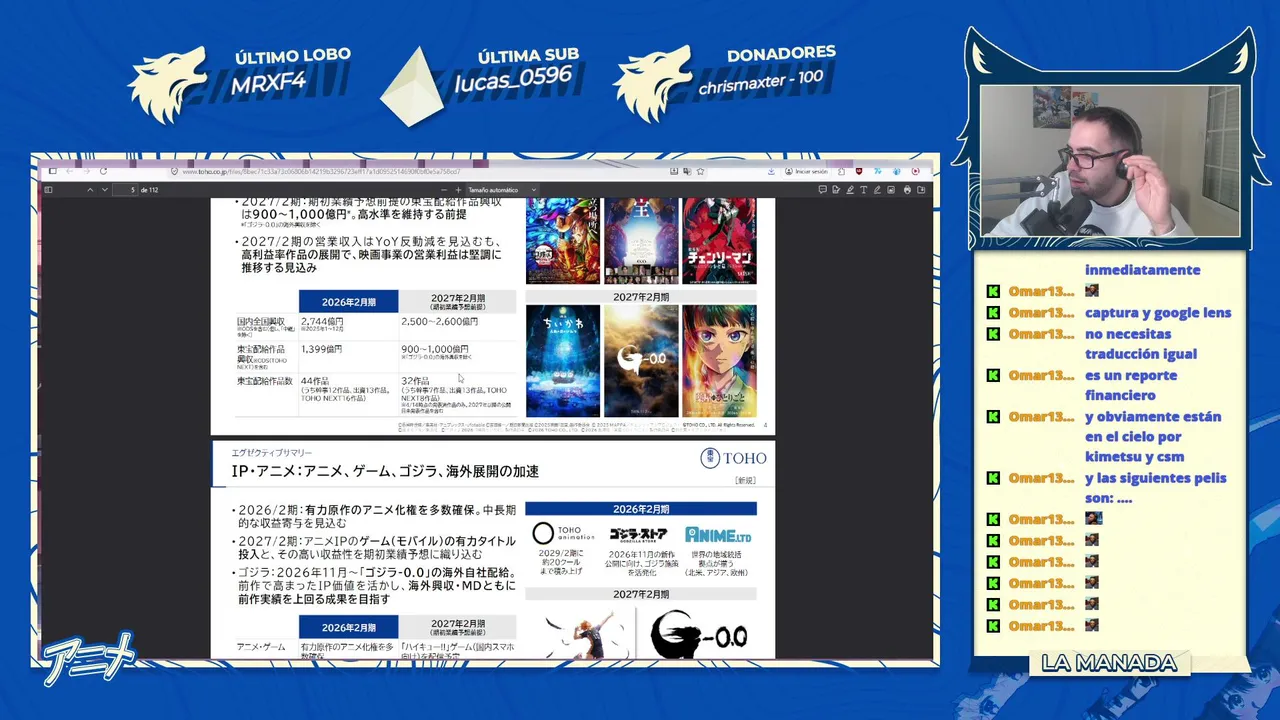Click the Chiikawa movie poster
1280x720 pixels.
pyautogui.click(x=563, y=361)
